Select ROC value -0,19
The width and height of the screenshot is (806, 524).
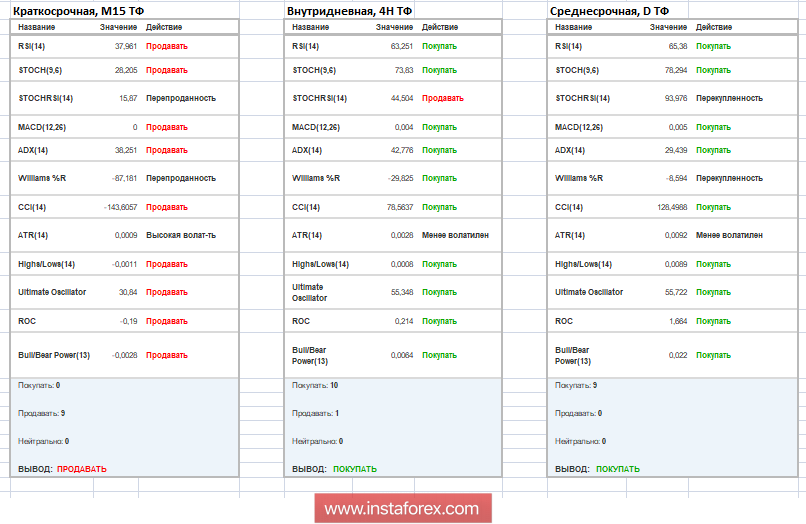[x=129, y=321]
